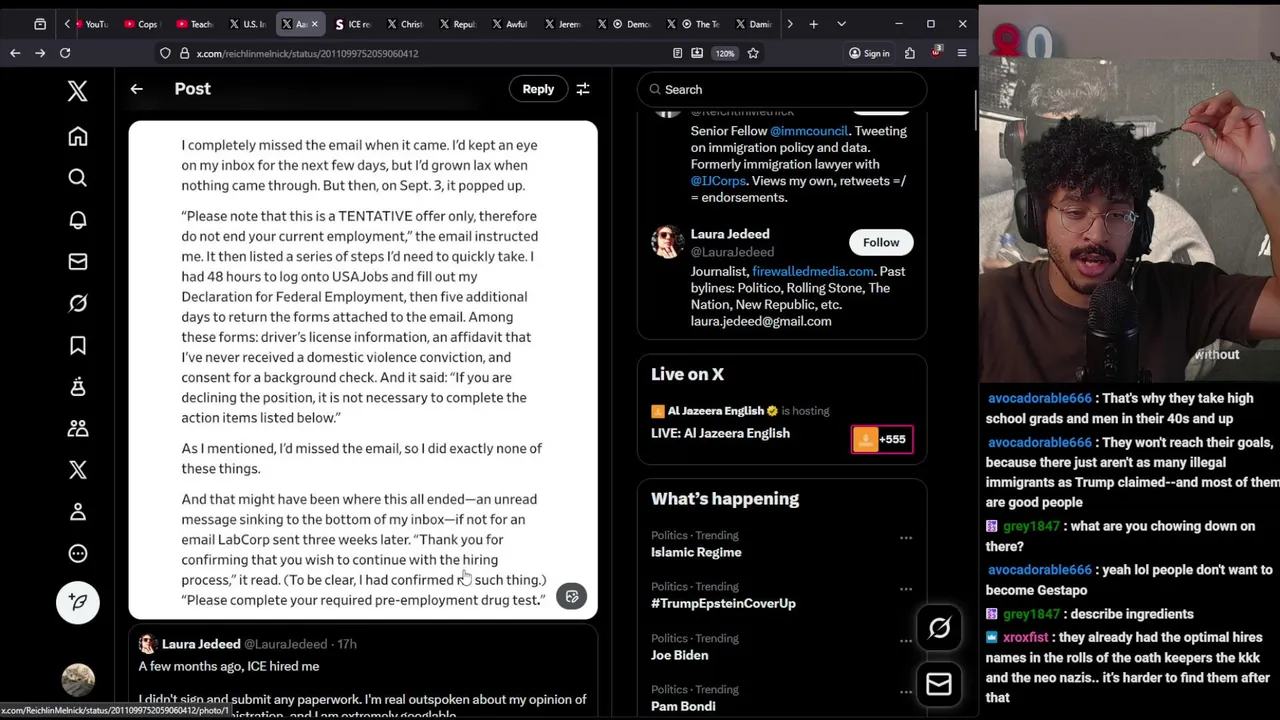Open firewalledmedia.com link

(x=813, y=271)
